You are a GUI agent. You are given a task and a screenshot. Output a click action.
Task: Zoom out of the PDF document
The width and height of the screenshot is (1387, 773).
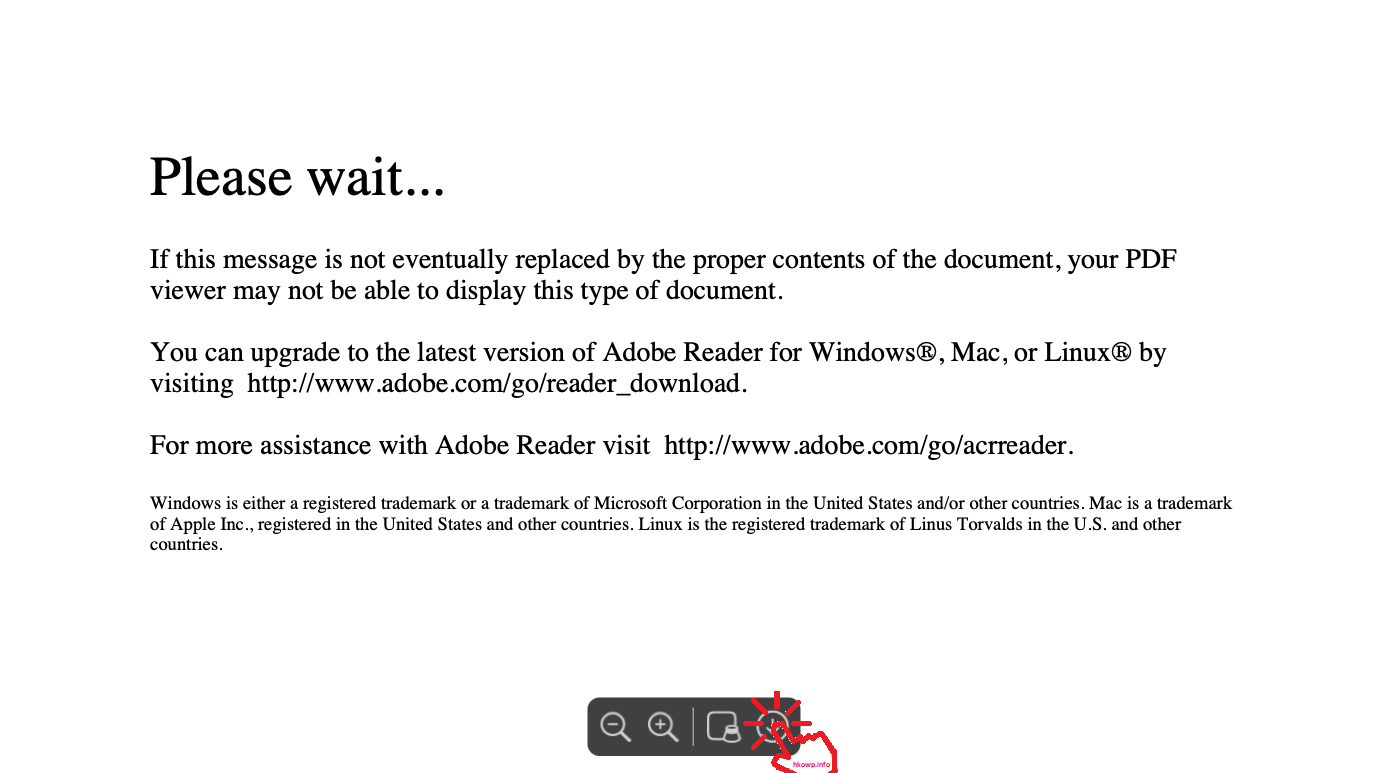pyautogui.click(x=615, y=726)
